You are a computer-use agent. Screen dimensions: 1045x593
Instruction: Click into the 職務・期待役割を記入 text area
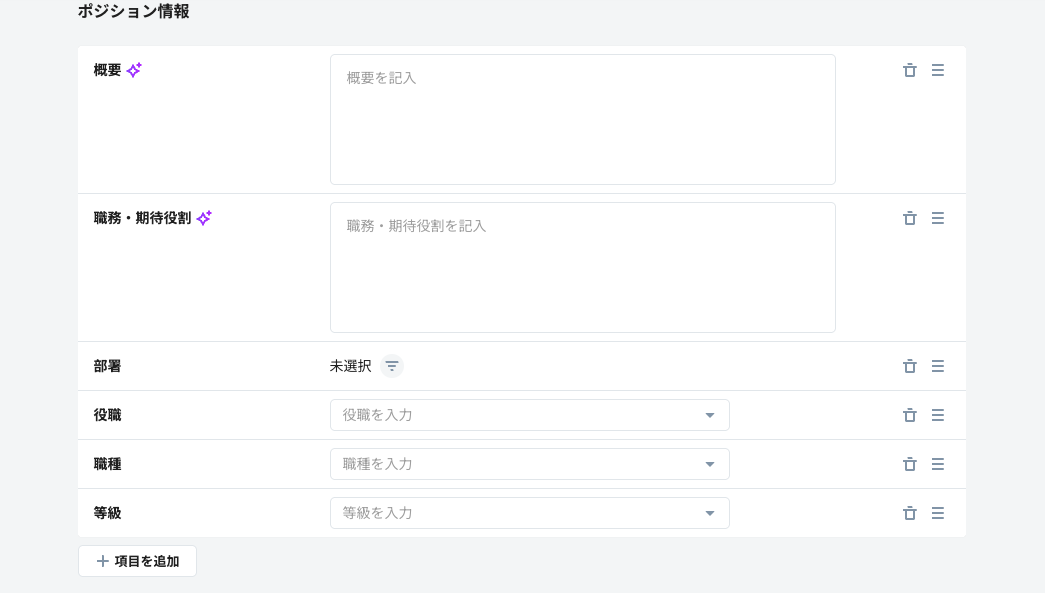[x=582, y=268]
